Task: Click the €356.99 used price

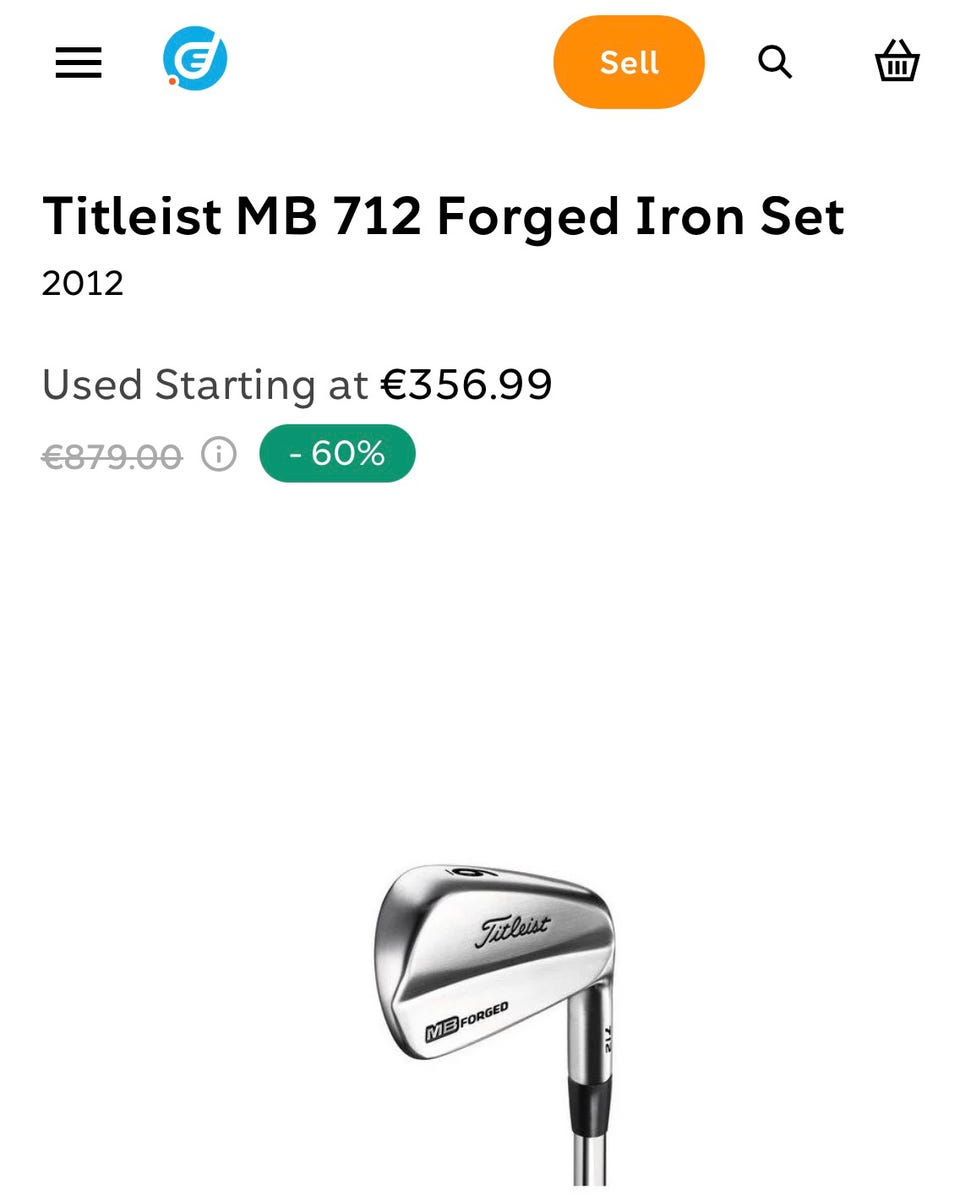Action: pyautogui.click(x=467, y=385)
